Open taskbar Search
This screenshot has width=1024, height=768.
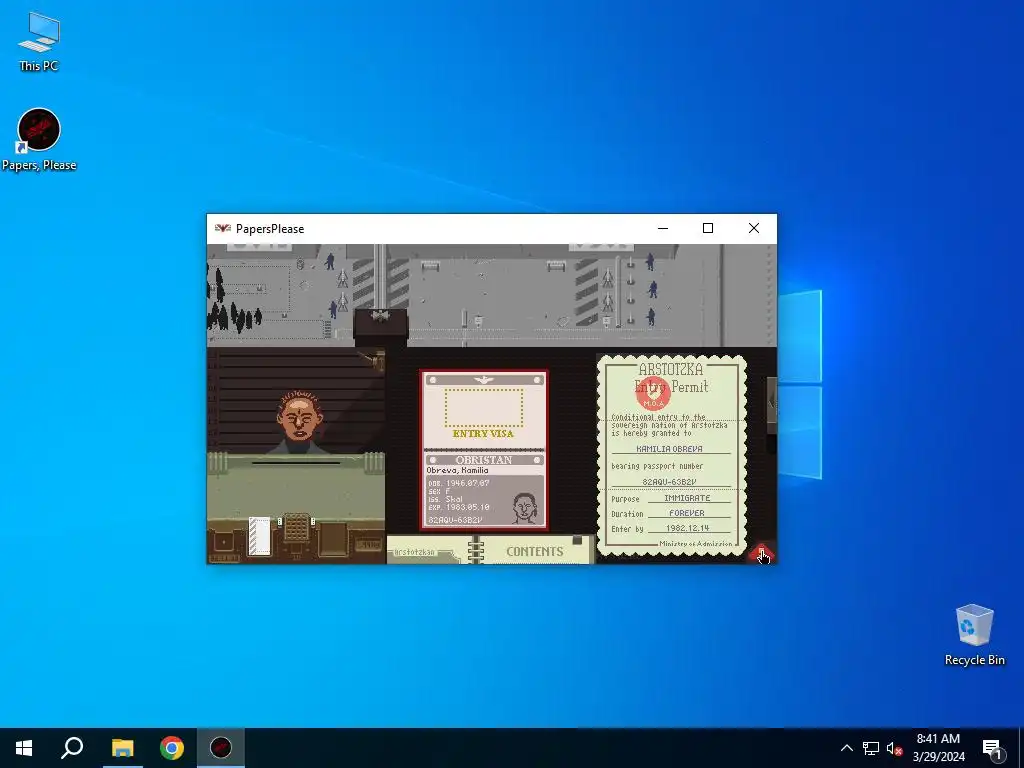[x=72, y=748]
